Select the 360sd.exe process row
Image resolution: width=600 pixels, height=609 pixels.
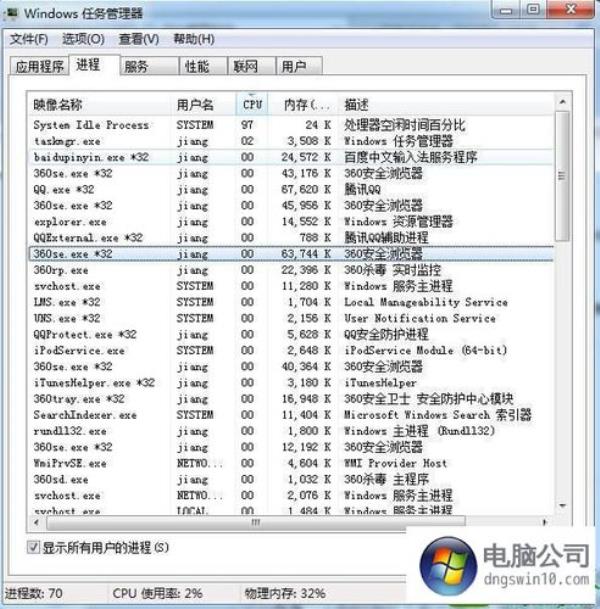click(x=291, y=480)
